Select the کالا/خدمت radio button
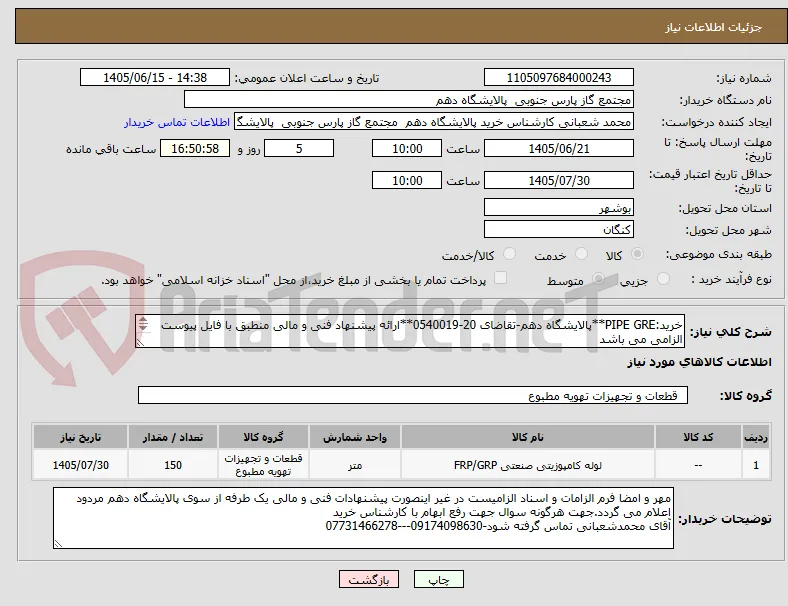The image size is (788, 606). tap(510, 254)
